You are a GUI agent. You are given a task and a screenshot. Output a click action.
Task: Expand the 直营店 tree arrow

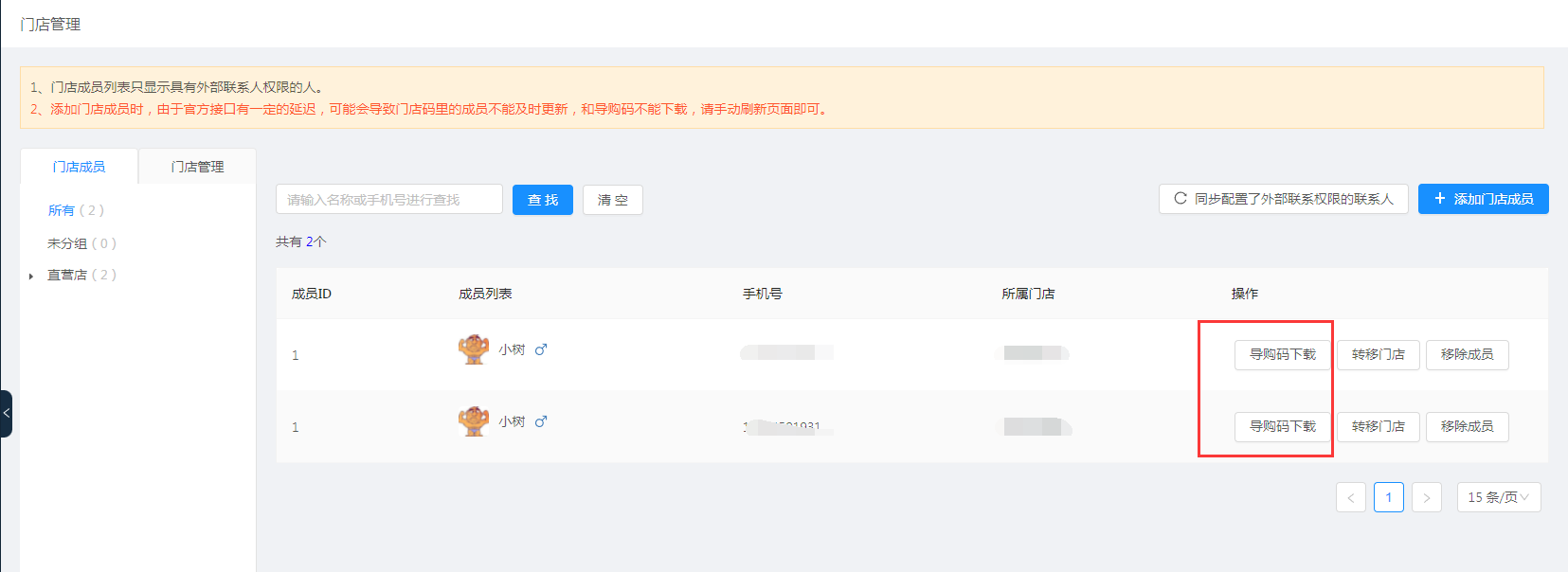click(31, 277)
